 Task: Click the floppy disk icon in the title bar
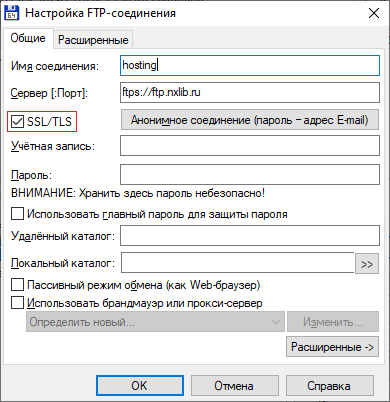[x=12, y=13]
